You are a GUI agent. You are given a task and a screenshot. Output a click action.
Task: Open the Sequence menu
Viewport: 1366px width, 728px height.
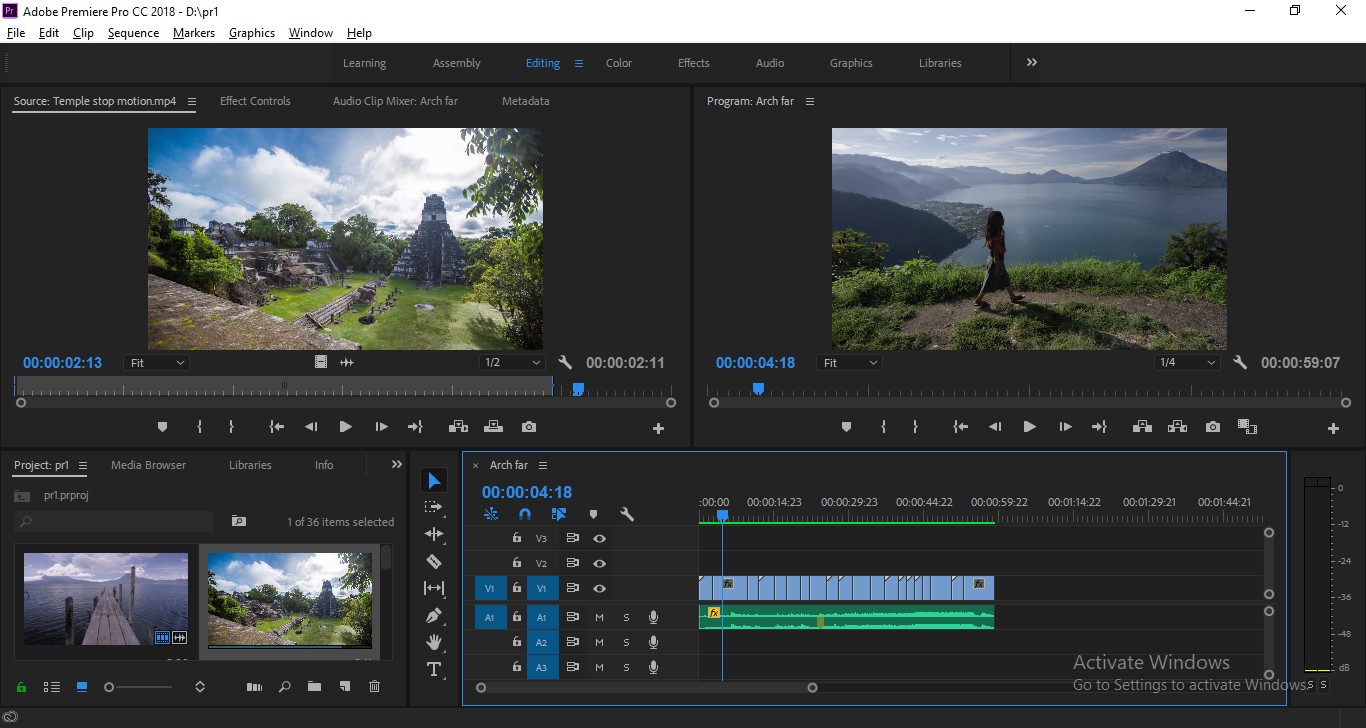[133, 33]
